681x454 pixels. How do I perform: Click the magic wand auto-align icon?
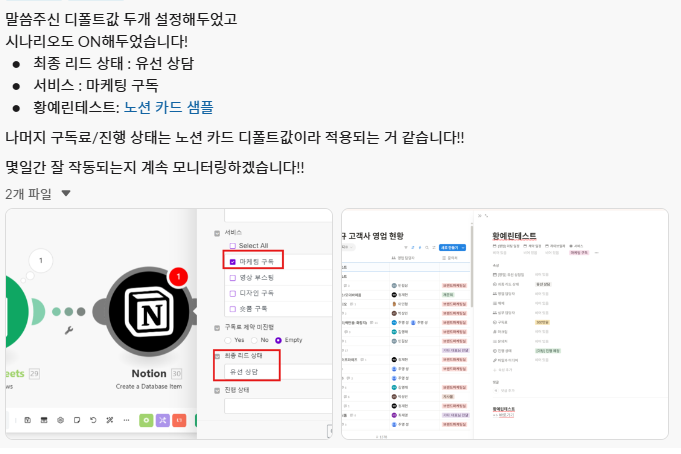tap(109, 420)
